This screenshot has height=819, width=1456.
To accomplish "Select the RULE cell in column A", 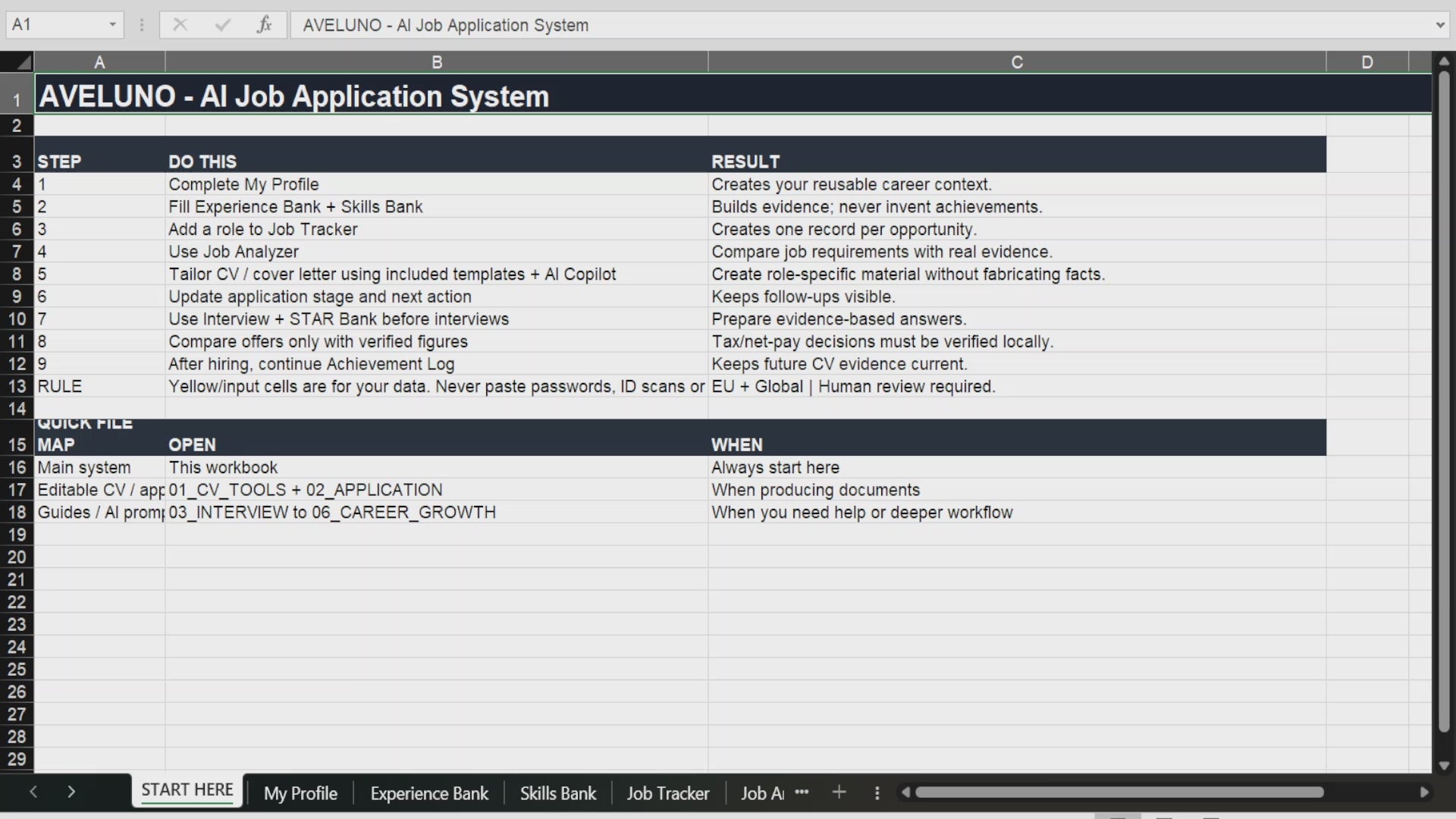I will click(x=99, y=386).
